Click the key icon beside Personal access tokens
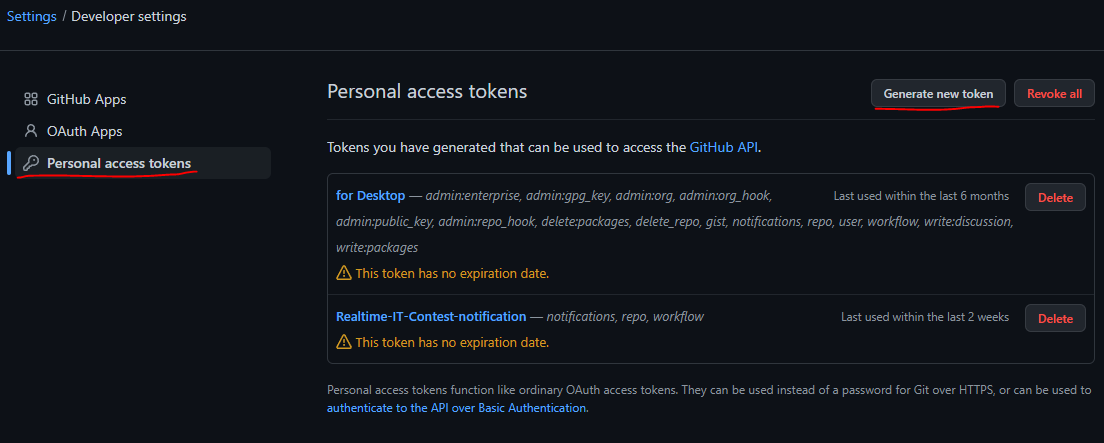The width and height of the screenshot is (1104, 443). (x=30, y=163)
